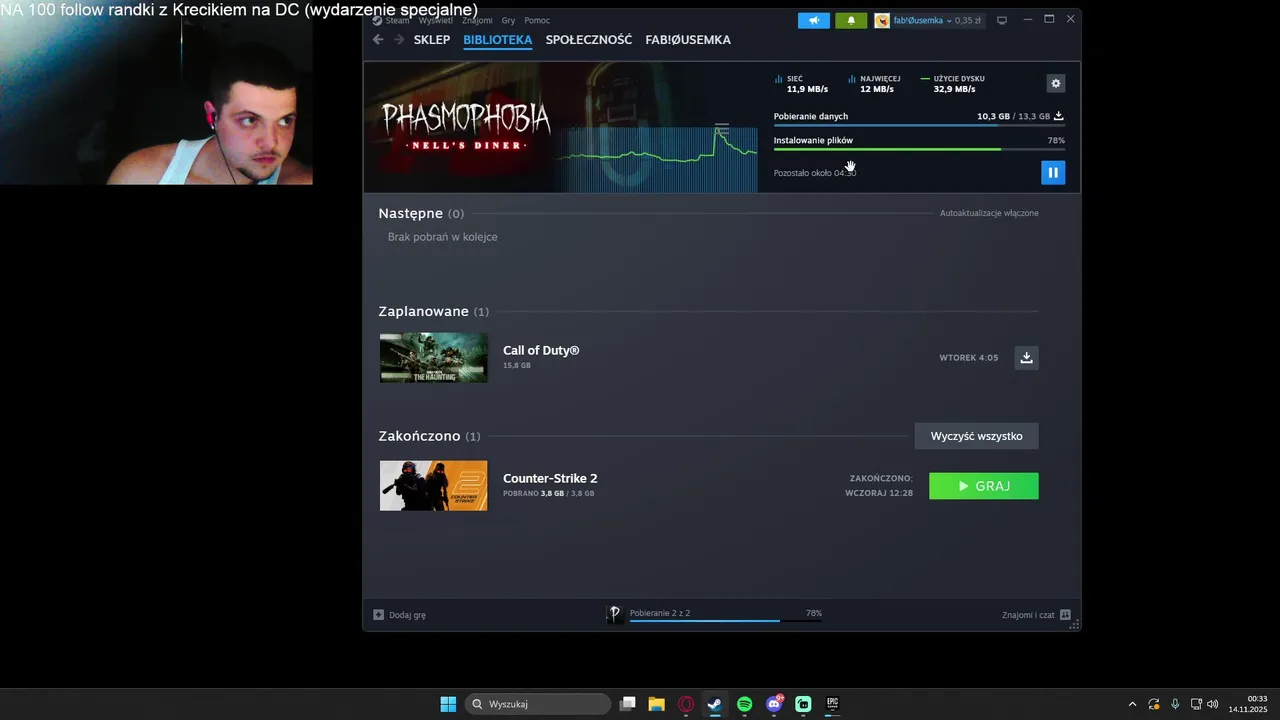This screenshot has height=720, width=1280.
Task: Show hidden system tray icons
Action: point(1132,704)
